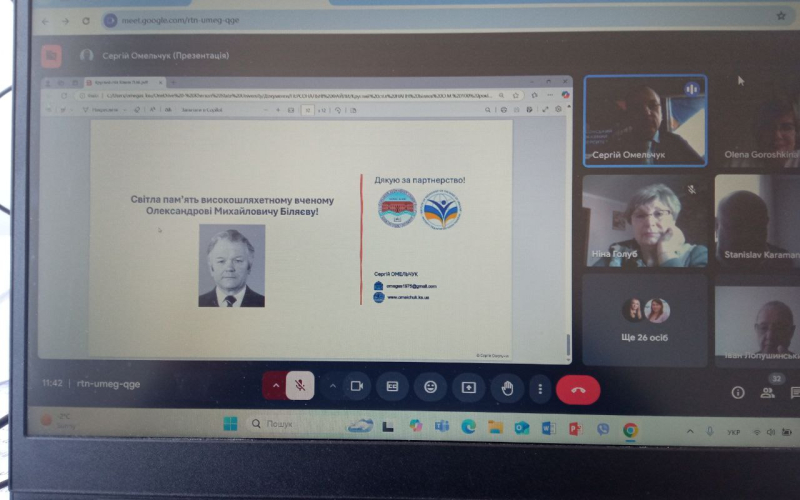The image size is (800, 500).
Task: Leave the call with red hang-up button
Action: [577, 389]
